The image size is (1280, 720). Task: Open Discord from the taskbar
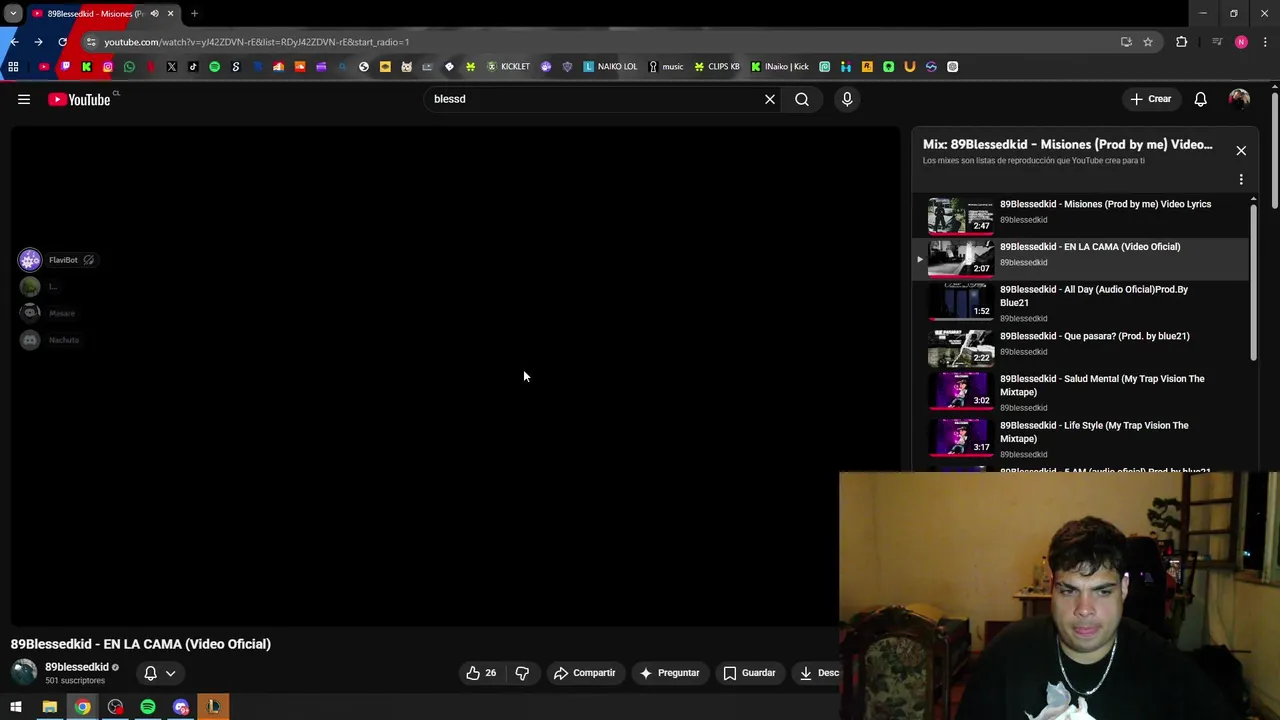181,707
